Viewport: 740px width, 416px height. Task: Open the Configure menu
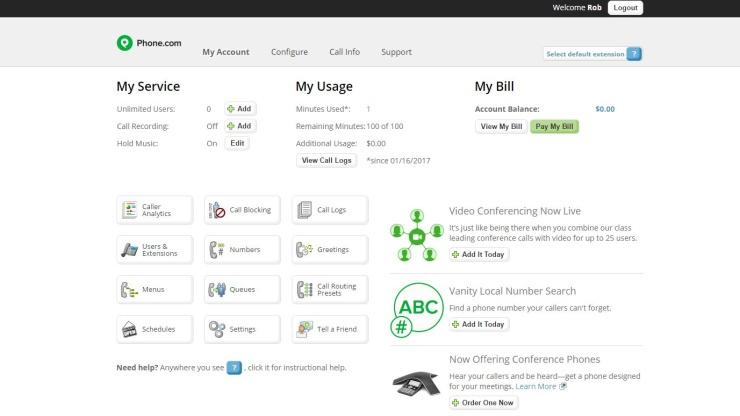289,52
